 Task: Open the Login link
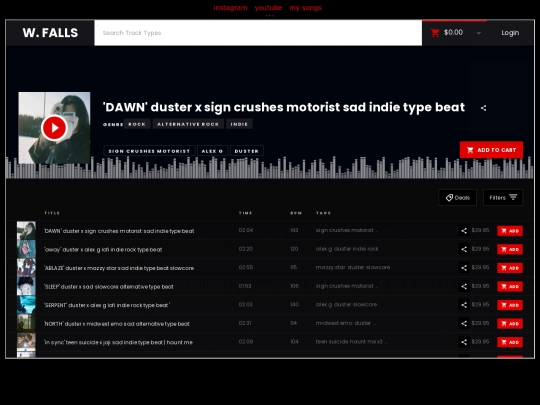click(x=510, y=33)
